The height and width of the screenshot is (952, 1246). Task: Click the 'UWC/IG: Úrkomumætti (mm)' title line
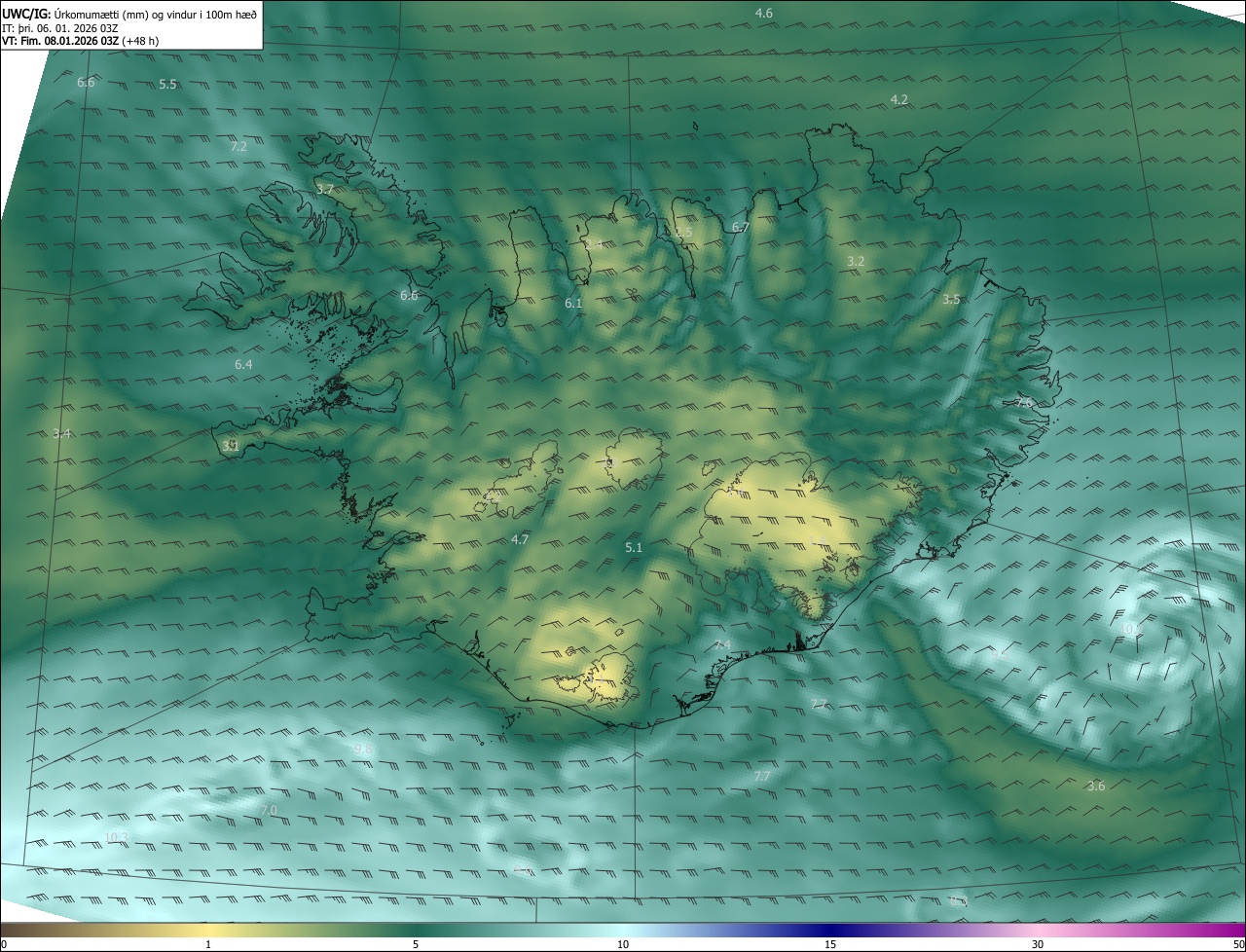tap(130, 13)
